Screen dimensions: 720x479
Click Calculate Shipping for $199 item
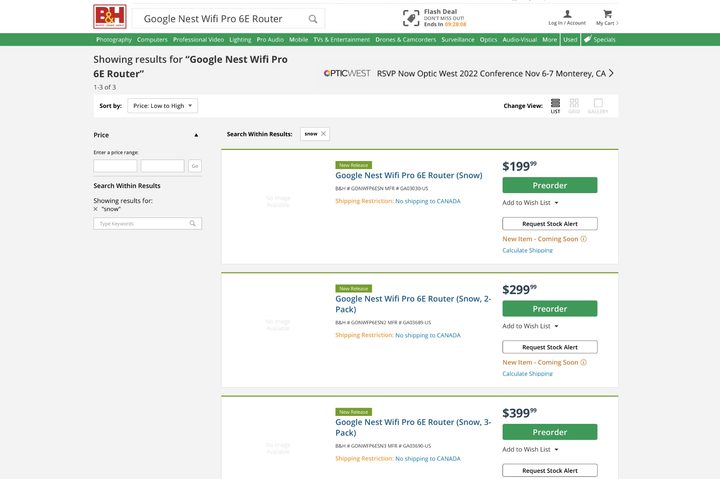[527, 250]
